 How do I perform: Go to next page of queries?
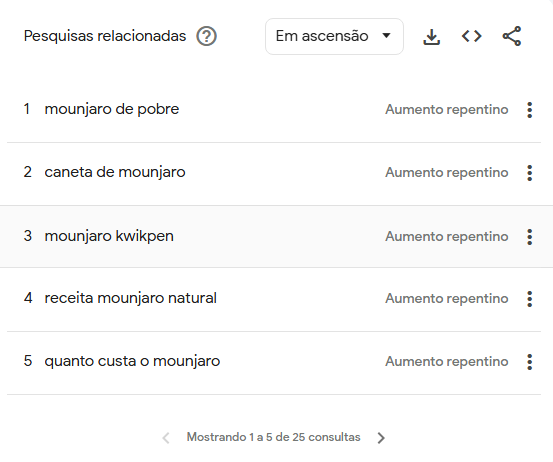(x=381, y=438)
